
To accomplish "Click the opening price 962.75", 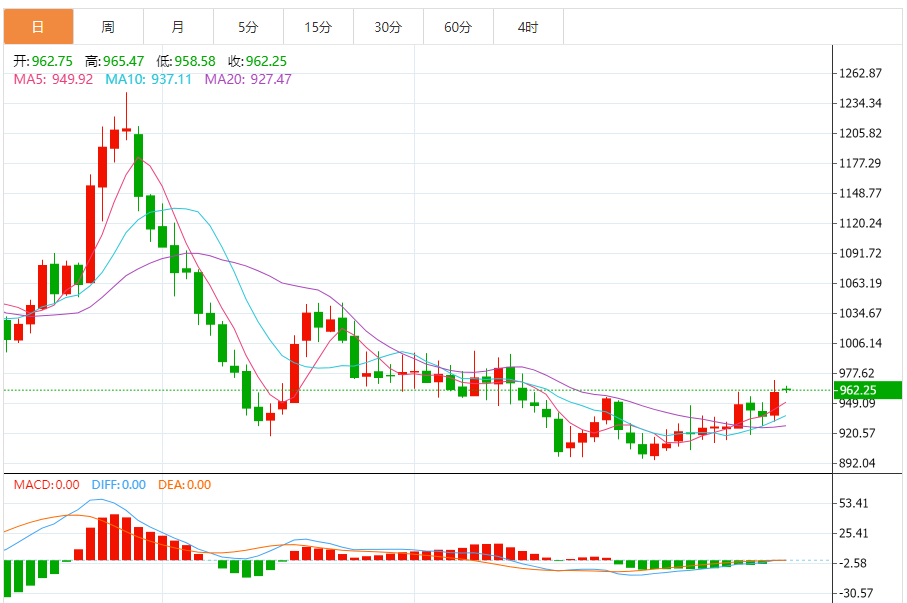I will point(52,61).
